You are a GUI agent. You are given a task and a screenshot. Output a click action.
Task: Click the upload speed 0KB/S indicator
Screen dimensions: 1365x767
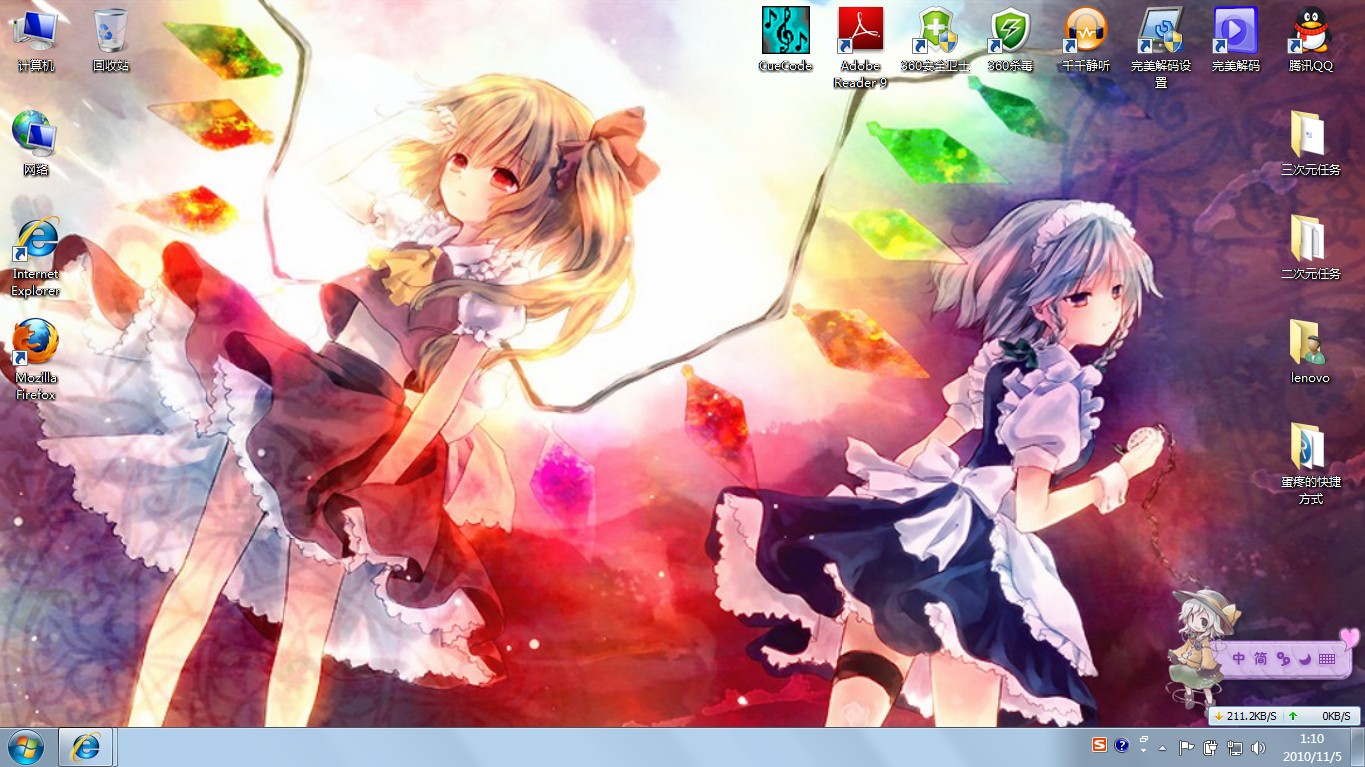coord(1320,716)
